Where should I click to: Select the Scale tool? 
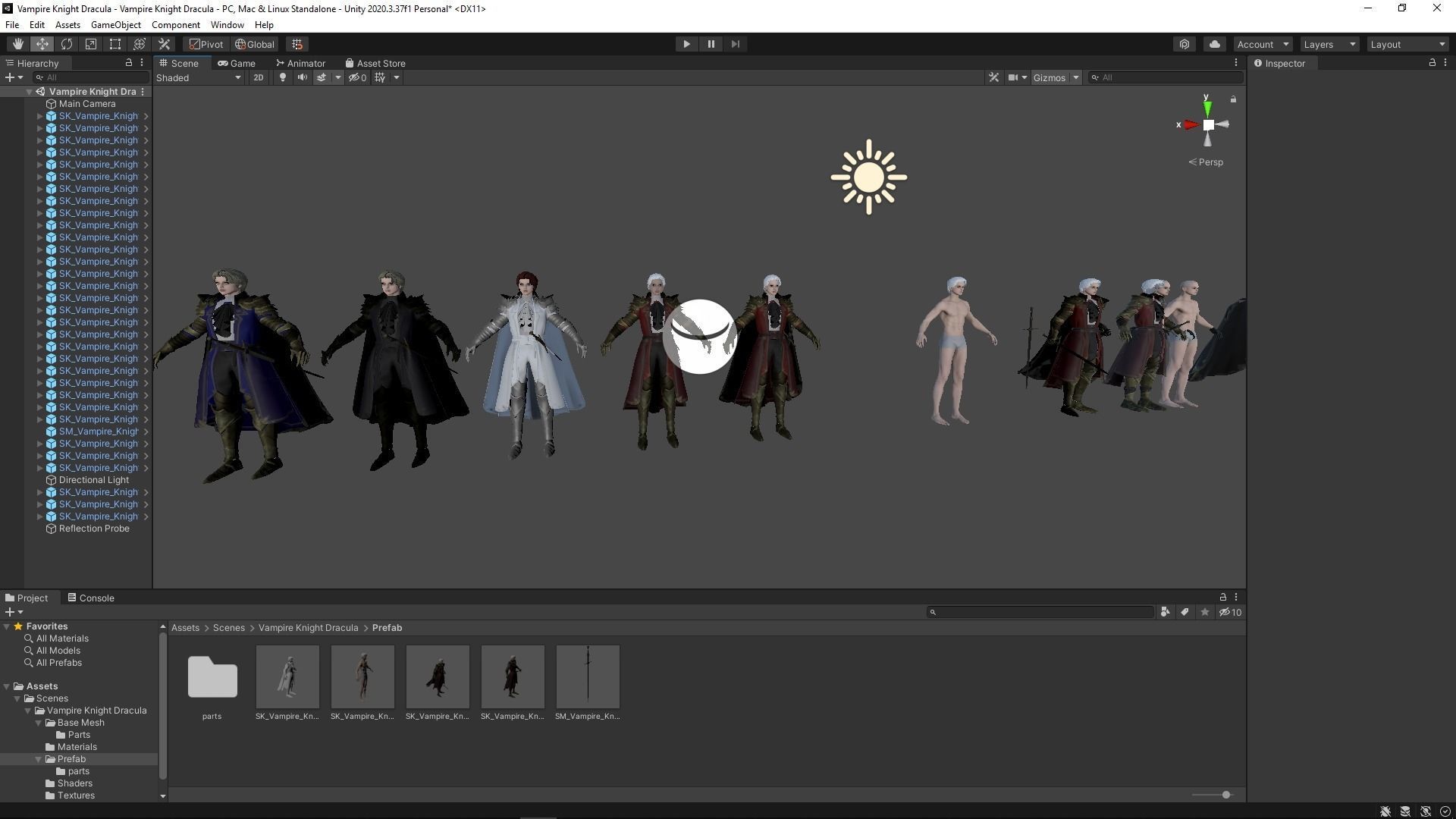(90, 44)
